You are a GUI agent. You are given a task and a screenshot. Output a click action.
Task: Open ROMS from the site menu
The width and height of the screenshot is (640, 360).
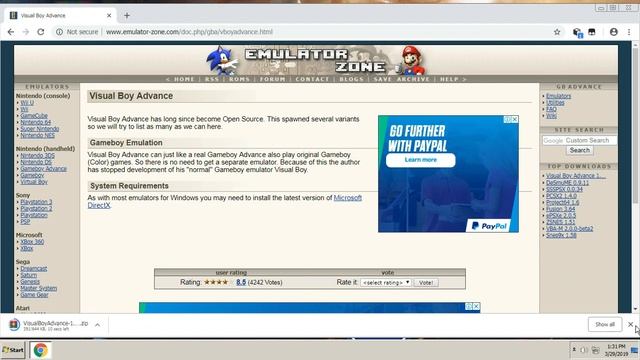click(239, 79)
